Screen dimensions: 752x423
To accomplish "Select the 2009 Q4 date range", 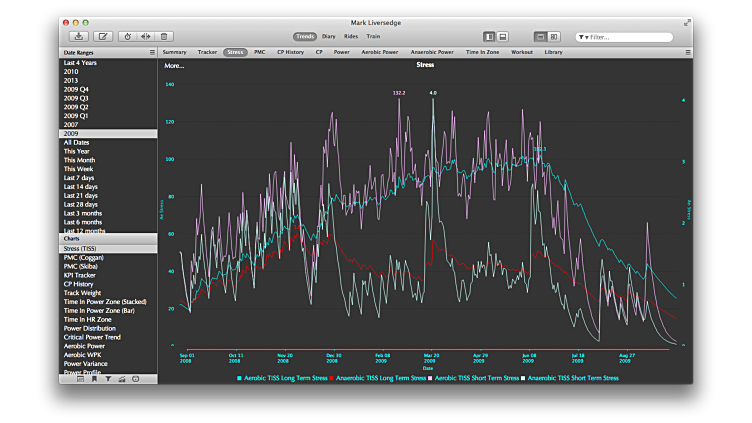I will (77, 89).
